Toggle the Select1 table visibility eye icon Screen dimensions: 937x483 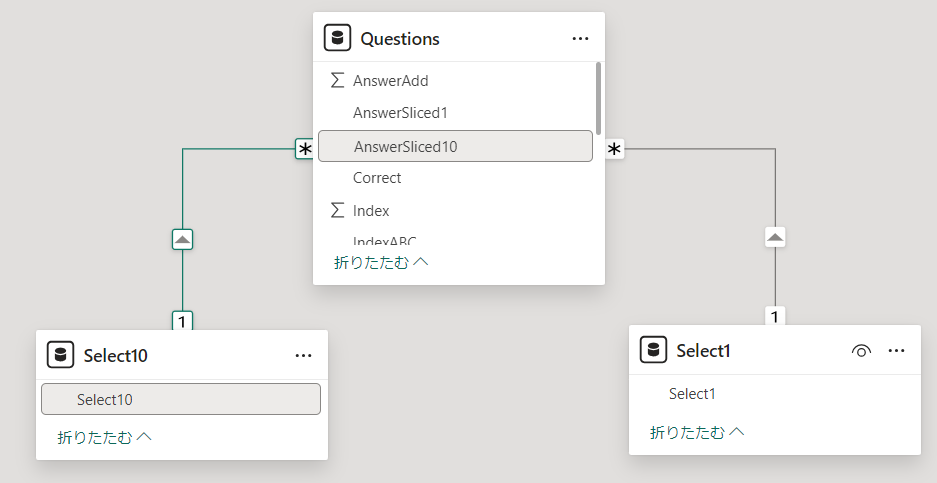click(x=861, y=350)
